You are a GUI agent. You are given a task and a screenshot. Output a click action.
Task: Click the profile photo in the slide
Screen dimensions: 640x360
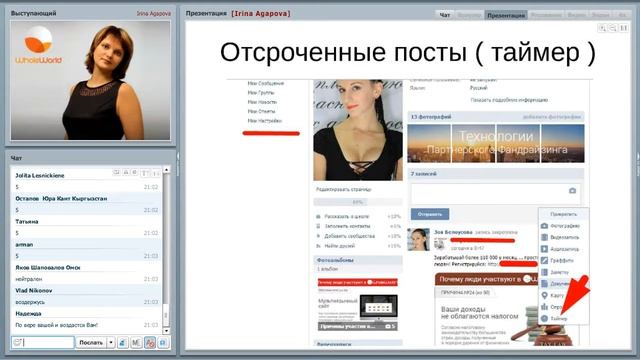(358, 130)
